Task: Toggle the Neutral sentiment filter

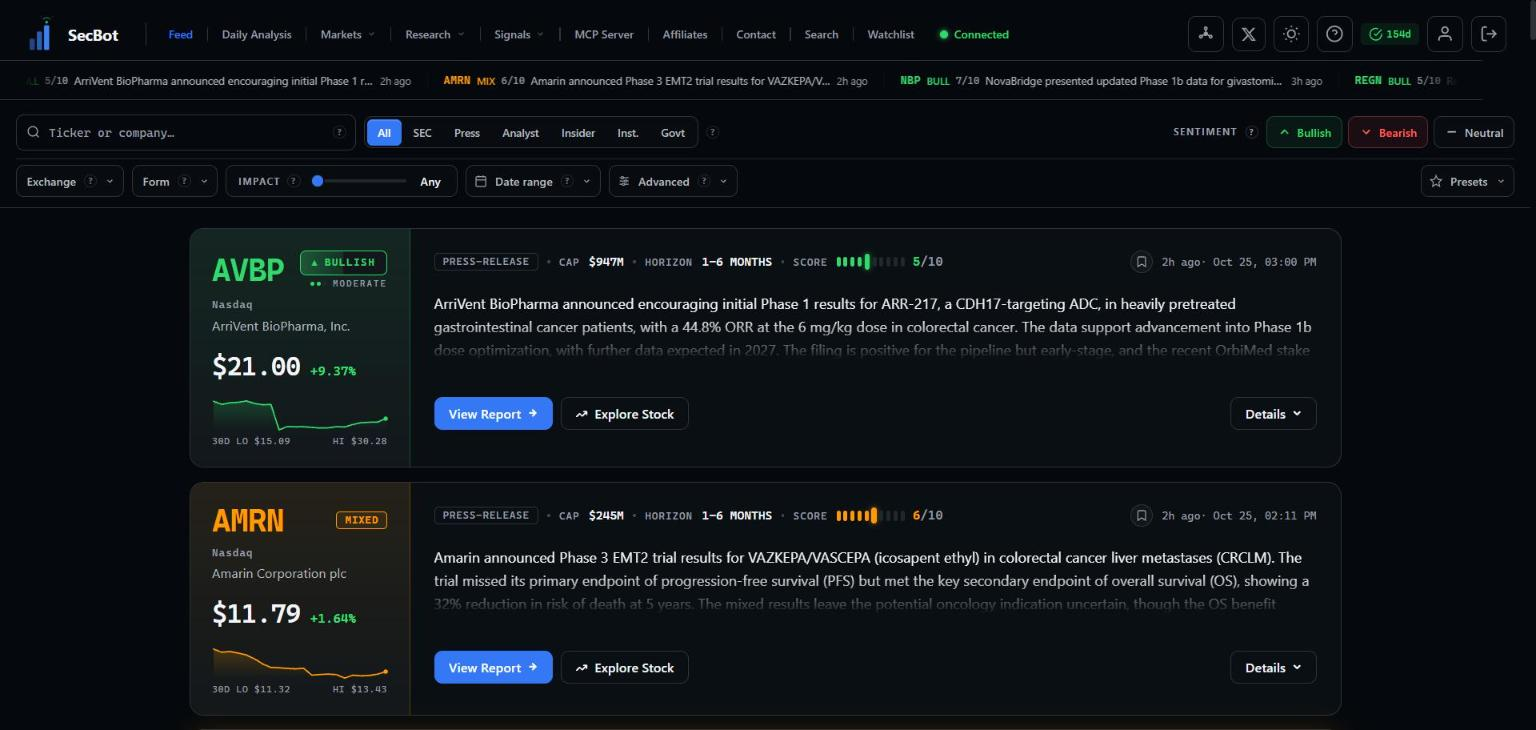Action: 1473,133
